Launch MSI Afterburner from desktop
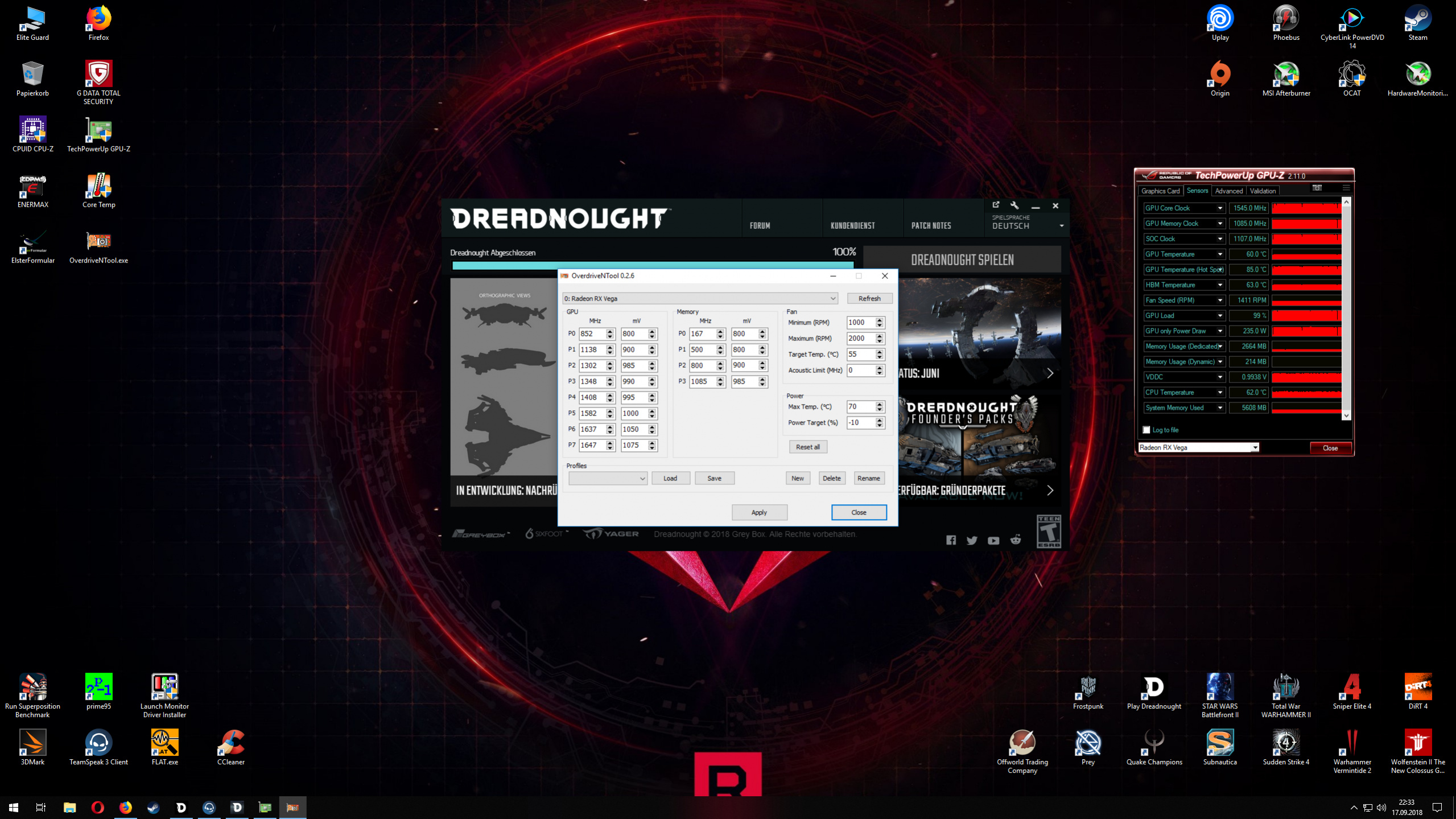The width and height of the screenshot is (1456, 819). [1286, 79]
